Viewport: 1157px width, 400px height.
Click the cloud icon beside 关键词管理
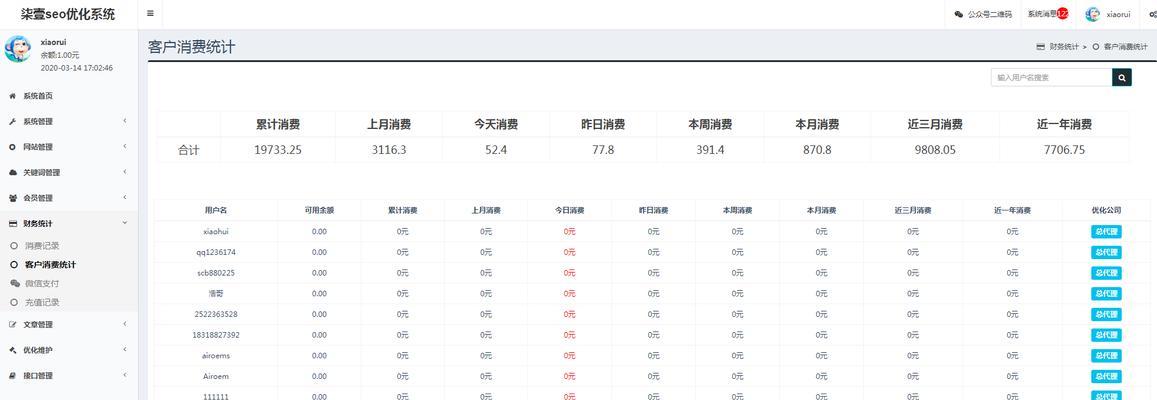pyautogui.click(x=13, y=172)
